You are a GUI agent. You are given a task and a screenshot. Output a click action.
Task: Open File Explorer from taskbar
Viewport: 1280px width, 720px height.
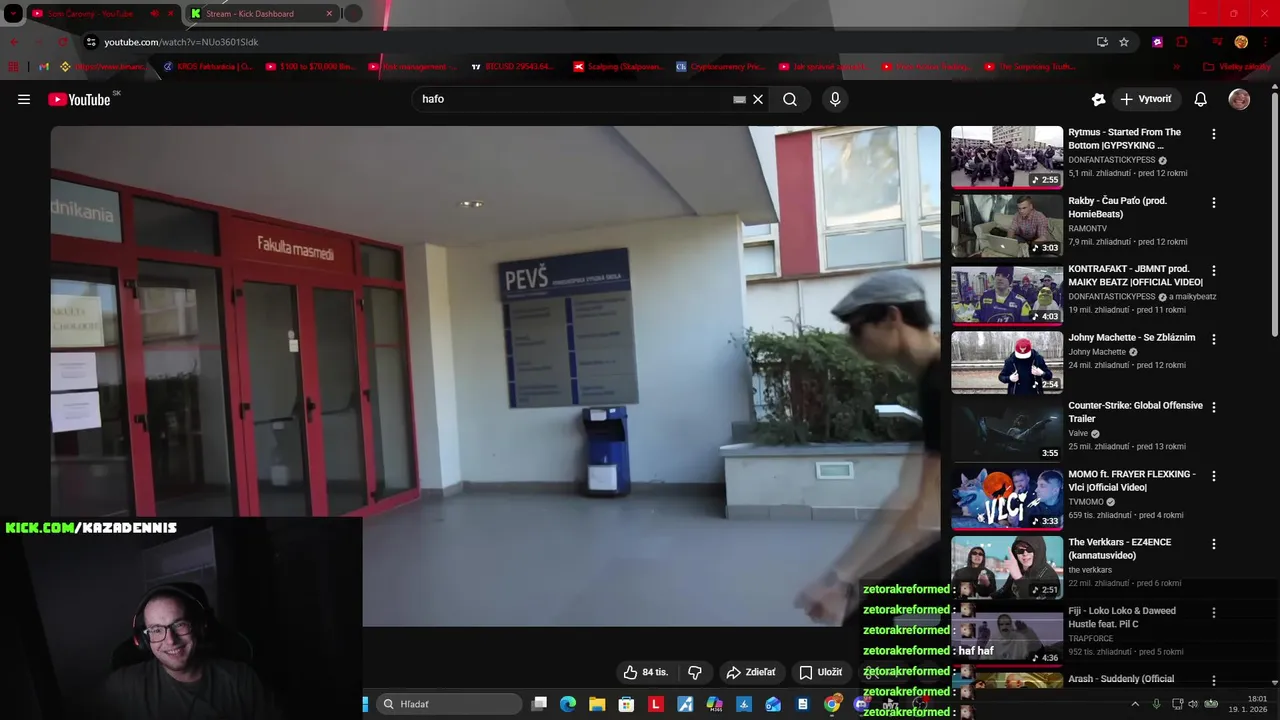click(x=597, y=704)
